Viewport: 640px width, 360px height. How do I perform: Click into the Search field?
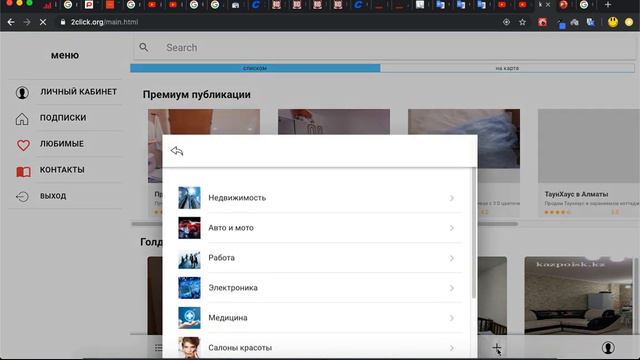point(384,48)
